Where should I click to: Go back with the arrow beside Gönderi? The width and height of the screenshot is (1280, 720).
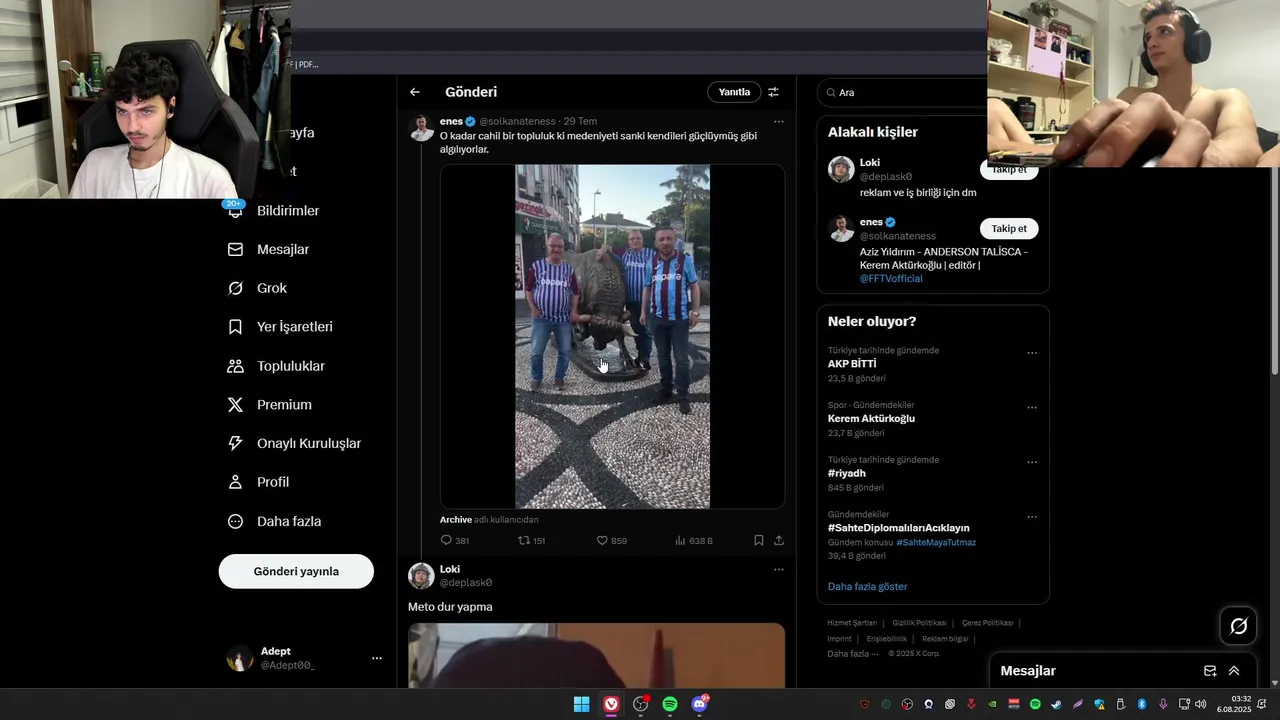415,92
